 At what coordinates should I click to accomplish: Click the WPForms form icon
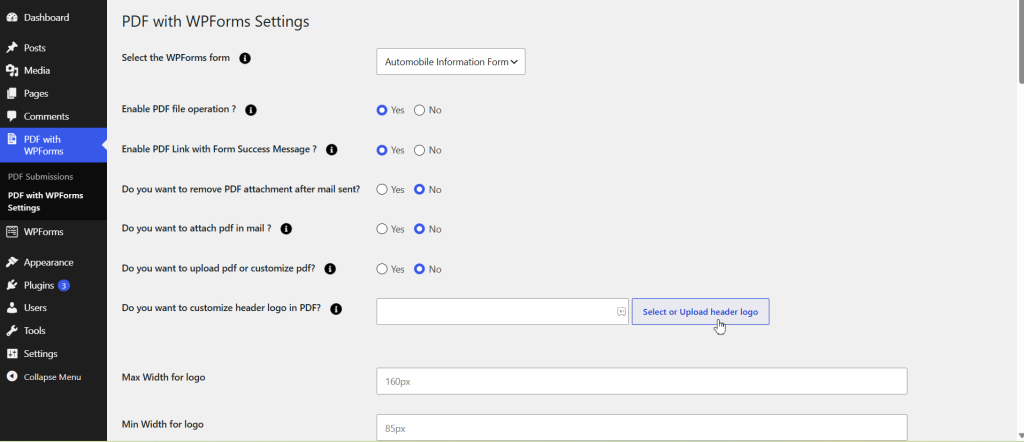[12, 232]
